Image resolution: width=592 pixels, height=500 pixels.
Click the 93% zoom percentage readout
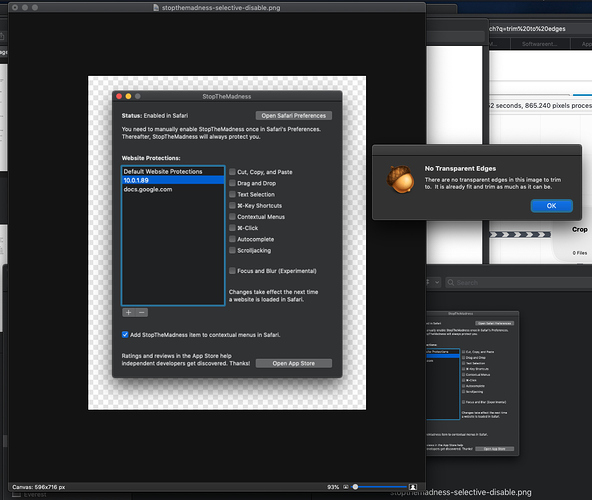click(333, 487)
